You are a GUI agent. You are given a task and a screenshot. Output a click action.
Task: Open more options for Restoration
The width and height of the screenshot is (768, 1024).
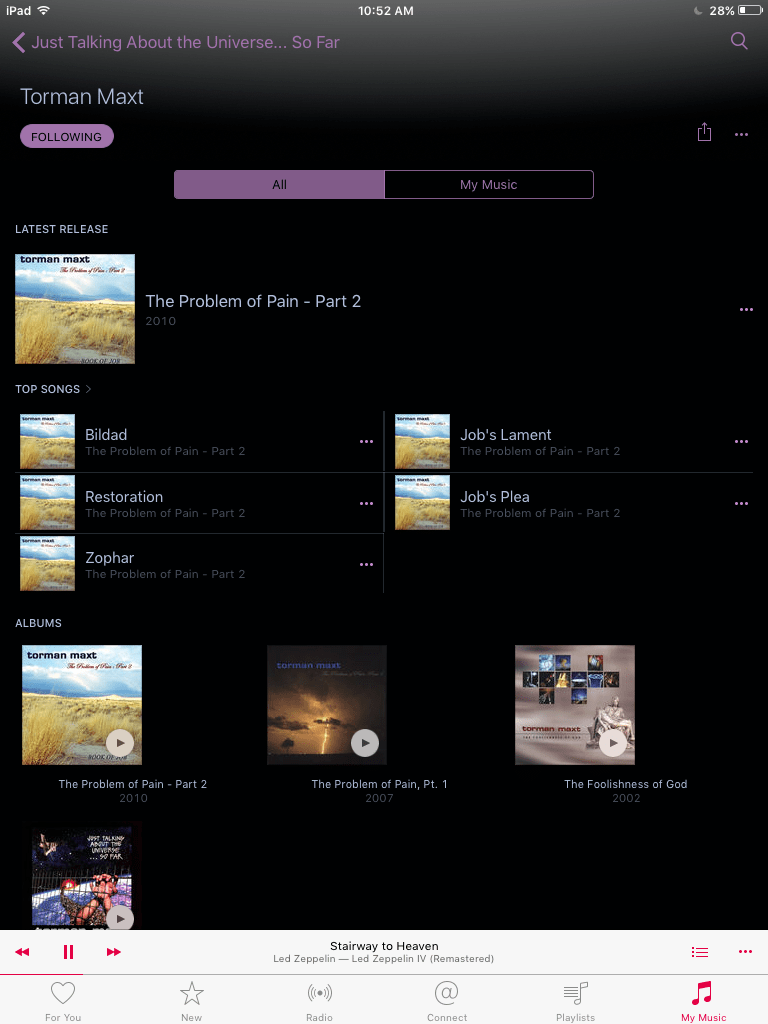point(366,504)
